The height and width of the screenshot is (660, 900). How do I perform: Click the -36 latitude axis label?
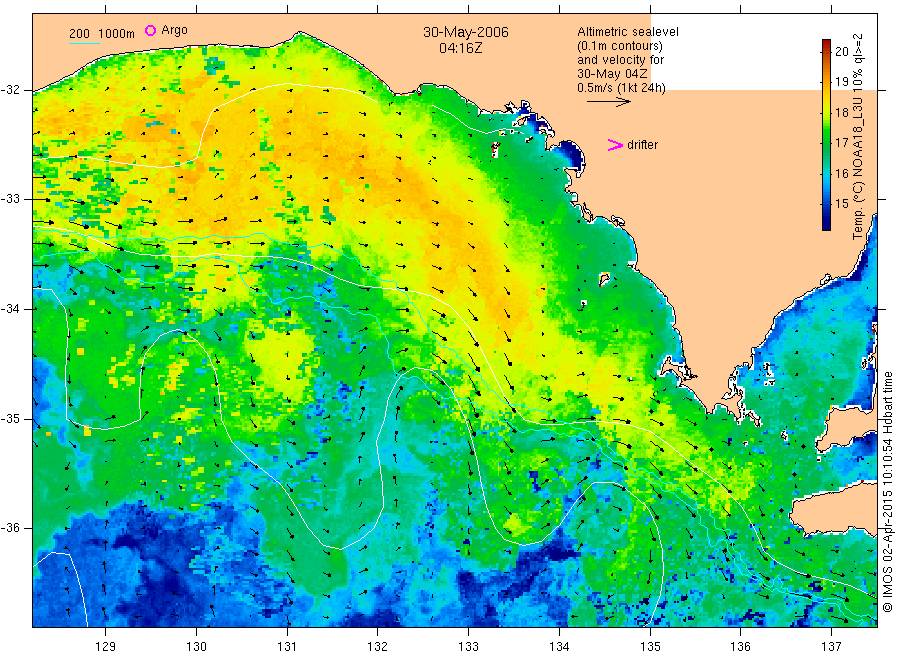coord(10,528)
